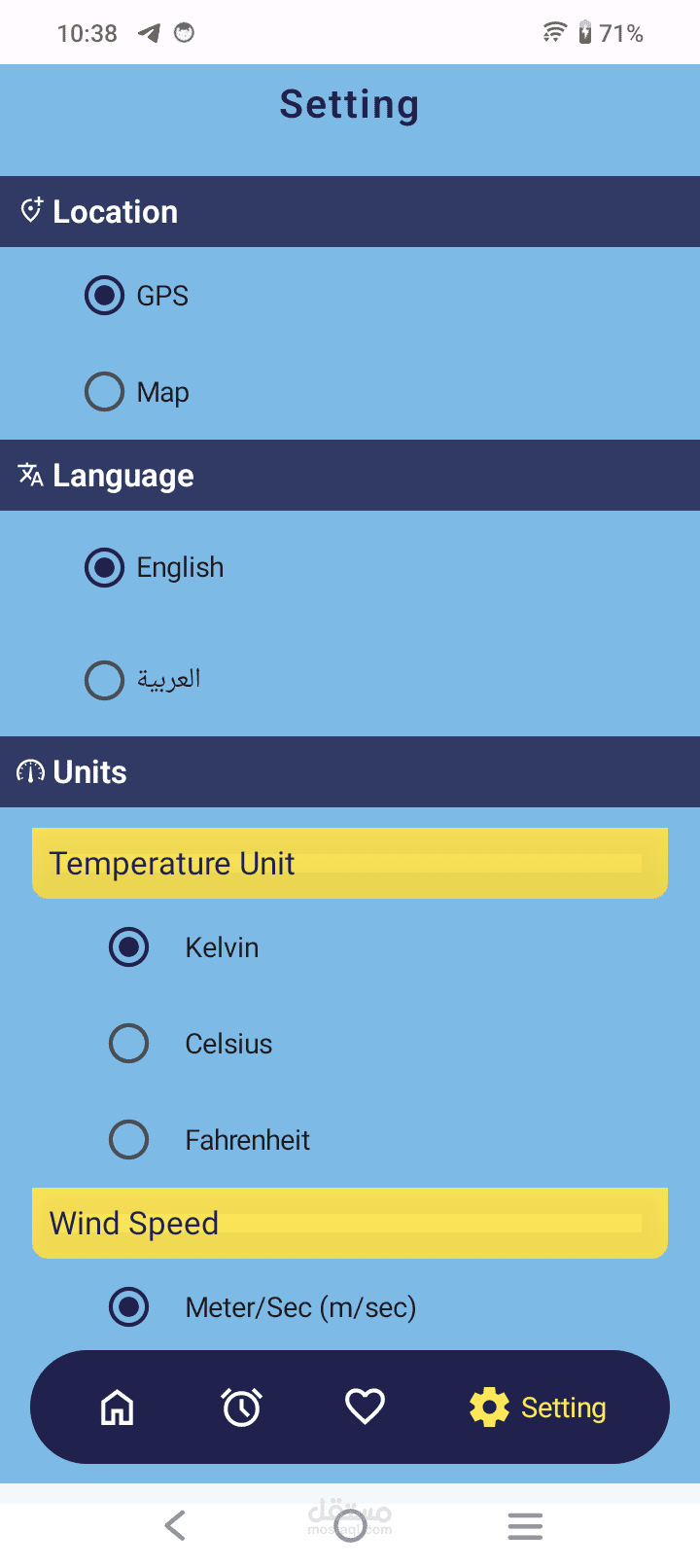
Task: Tap the Wind Speed yellow header
Action: coord(350,1223)
